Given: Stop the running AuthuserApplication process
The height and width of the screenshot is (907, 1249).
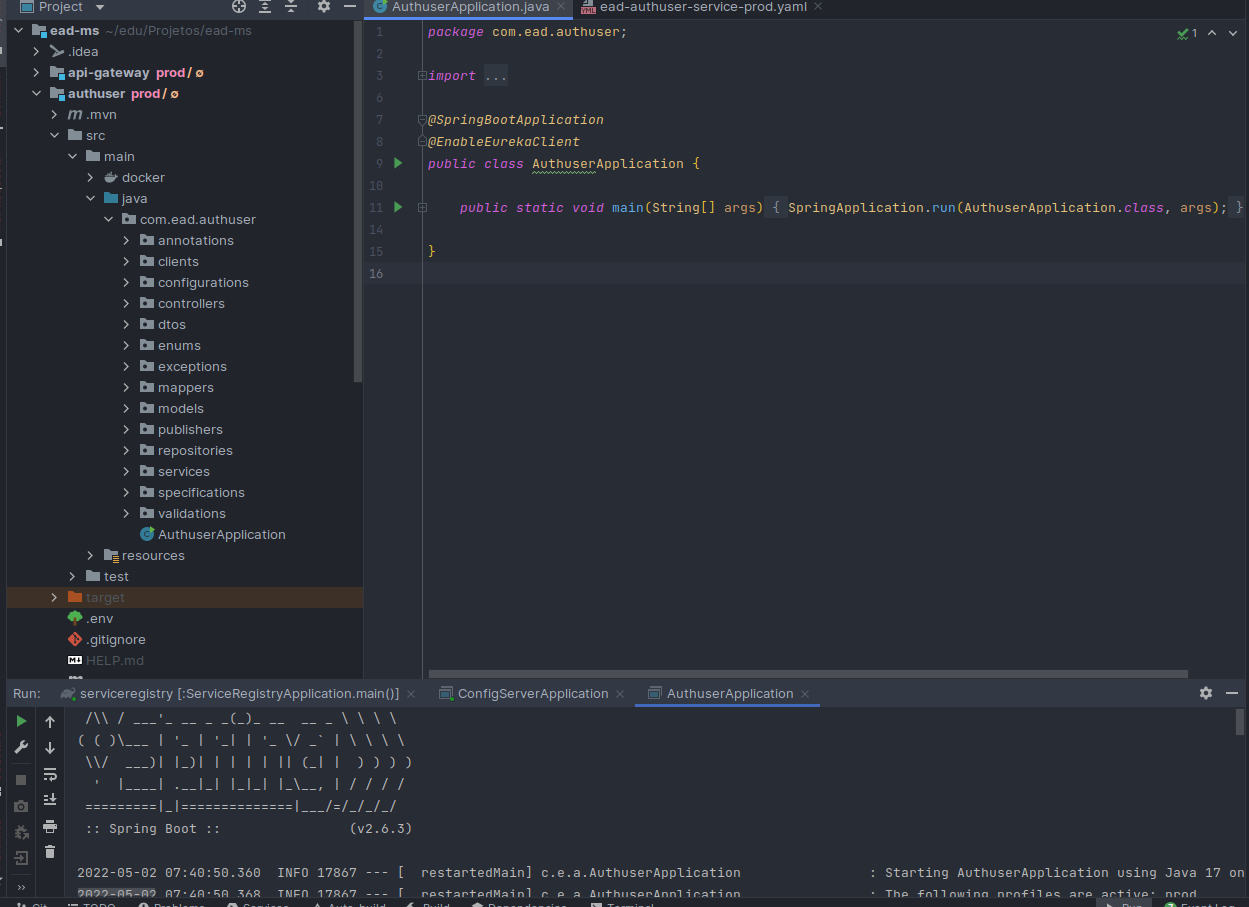Looking at the screenshot, I should (x=21, y=779).
